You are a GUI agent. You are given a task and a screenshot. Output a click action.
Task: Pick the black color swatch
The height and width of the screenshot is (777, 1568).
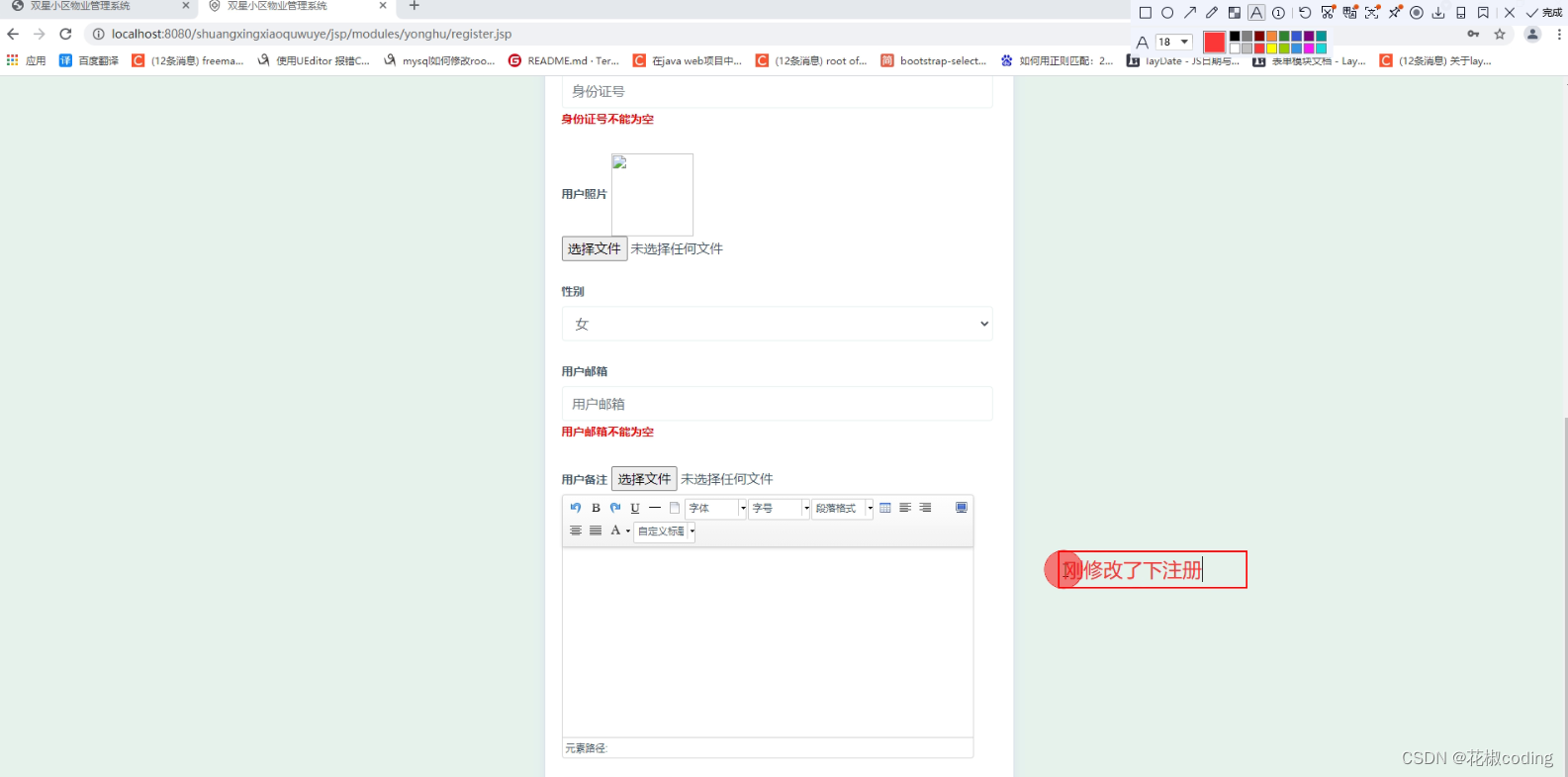(1235, 37)
